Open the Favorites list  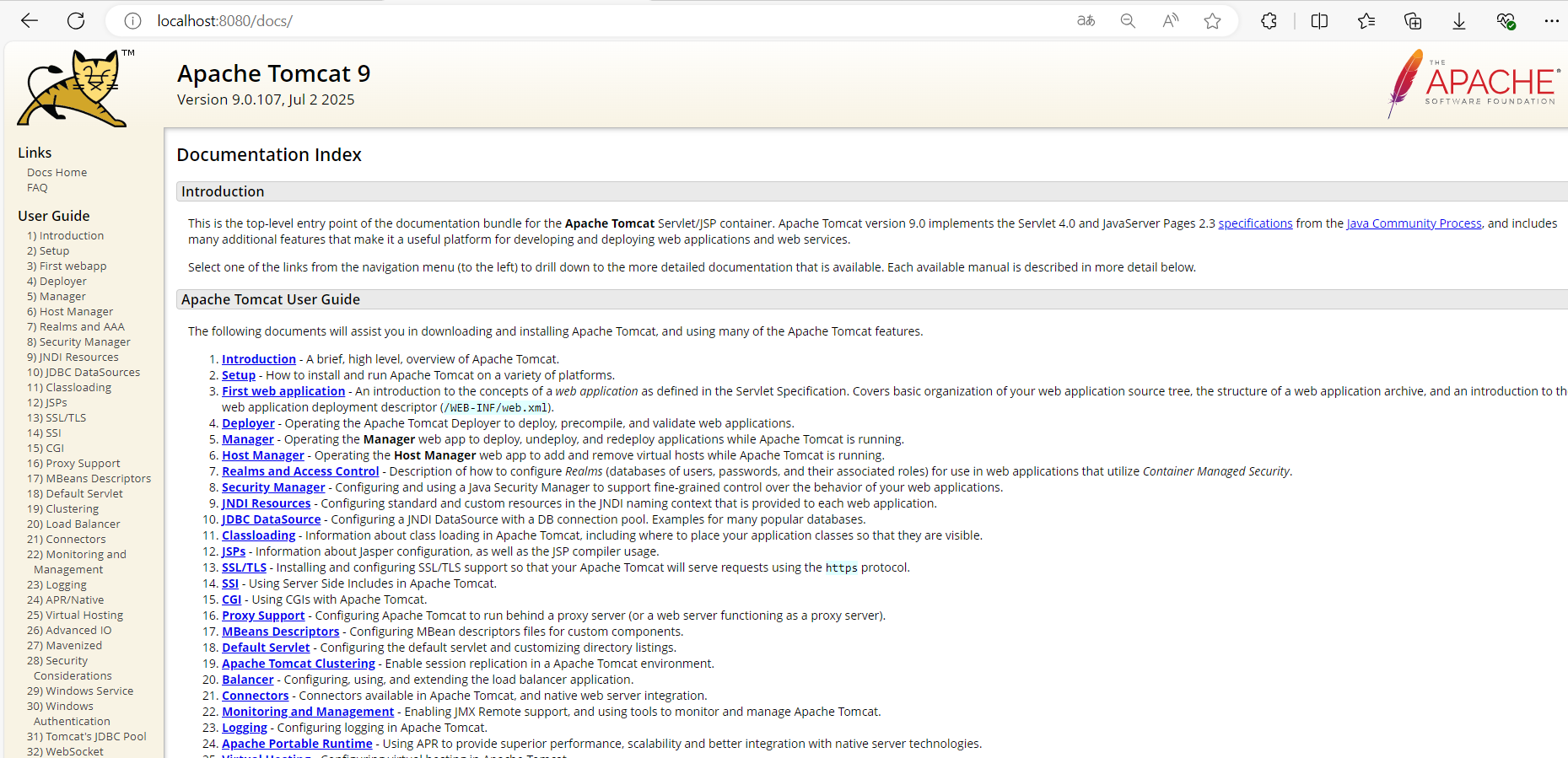click(1366, 21)
